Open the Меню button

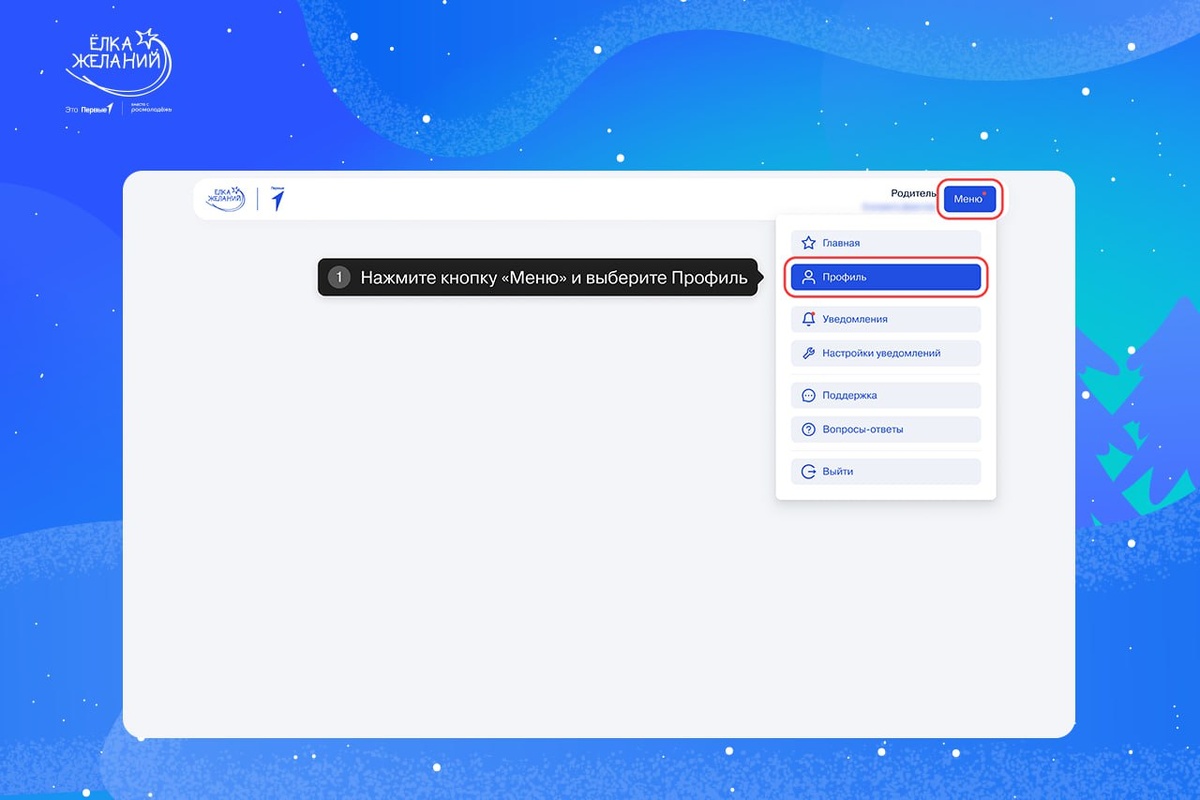[x=968, y=199]
